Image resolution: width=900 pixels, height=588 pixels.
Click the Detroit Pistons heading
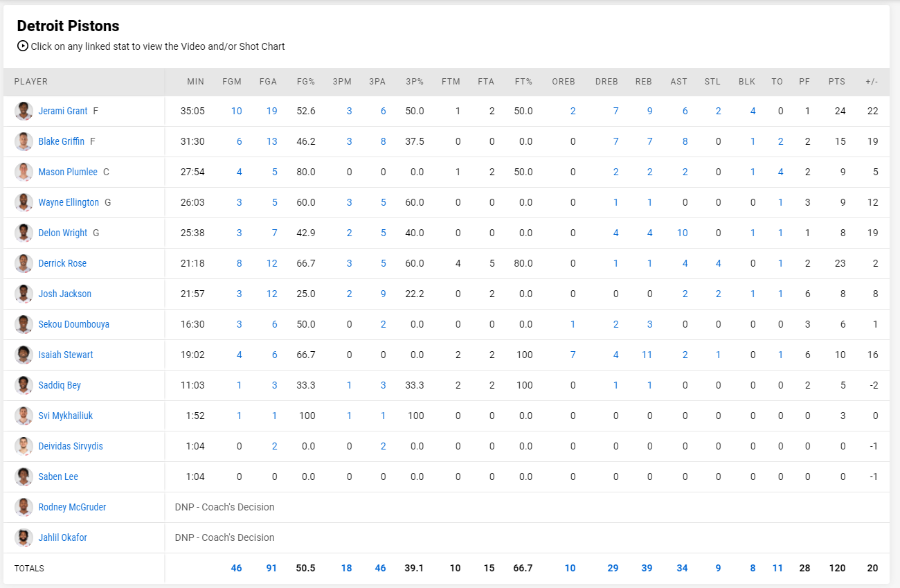68,26
